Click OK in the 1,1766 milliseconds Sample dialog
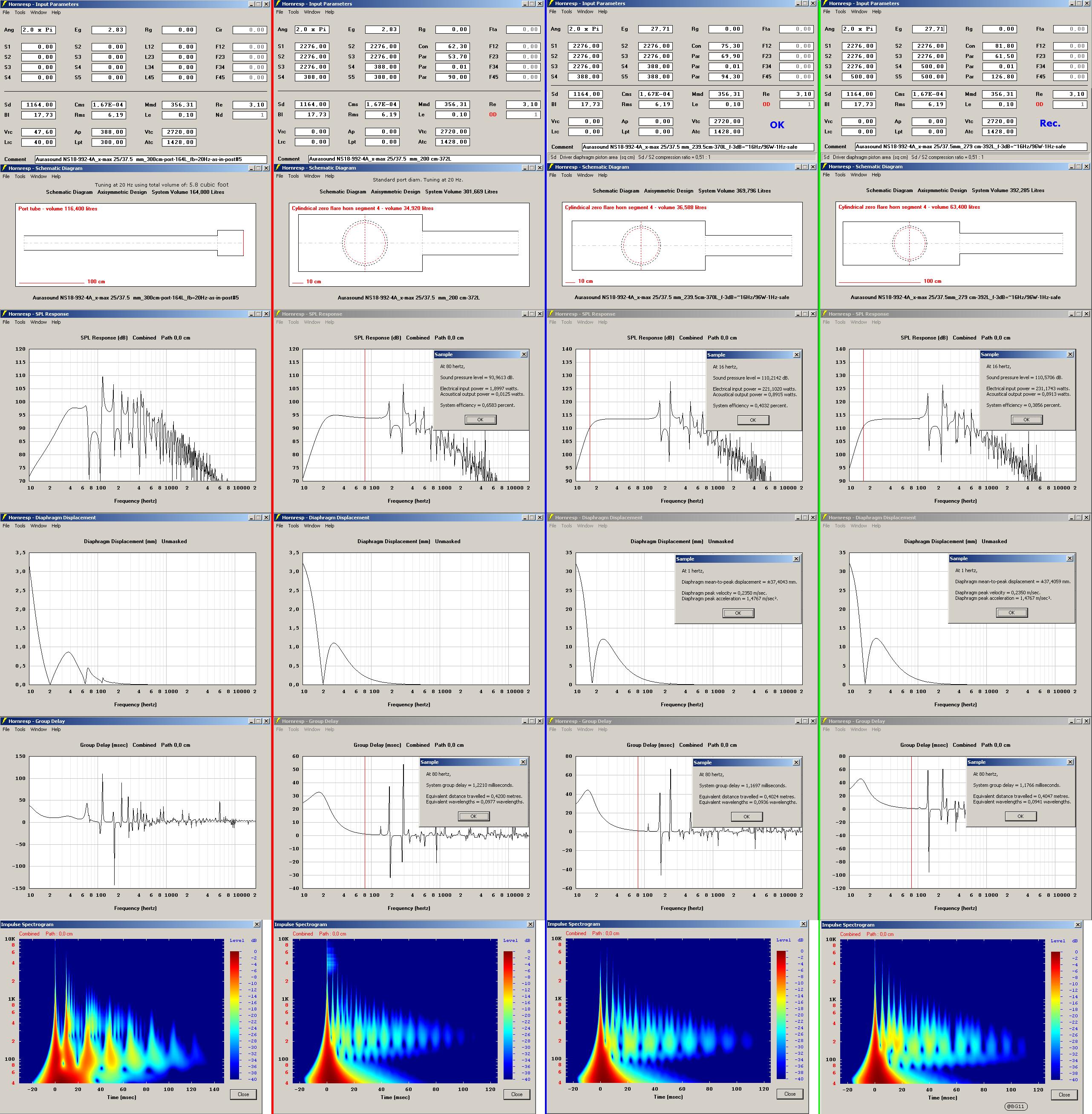Viewport: 1092px width, 1114px height. click(1020, 816)
